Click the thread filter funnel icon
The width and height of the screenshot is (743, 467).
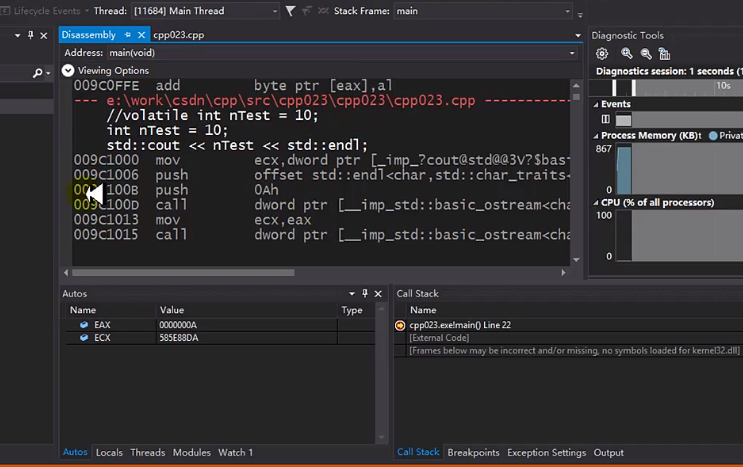(x=290, y=11)
